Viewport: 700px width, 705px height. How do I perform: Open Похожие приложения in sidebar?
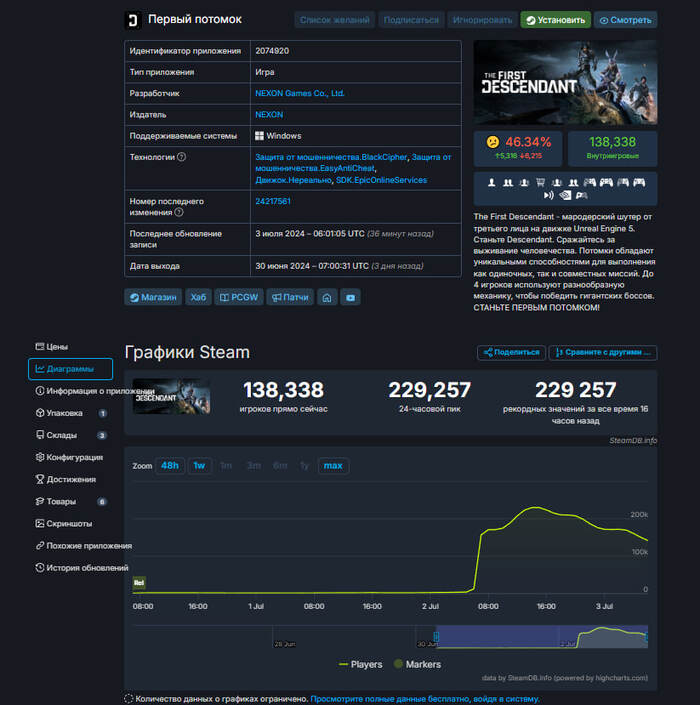point(84,546)
